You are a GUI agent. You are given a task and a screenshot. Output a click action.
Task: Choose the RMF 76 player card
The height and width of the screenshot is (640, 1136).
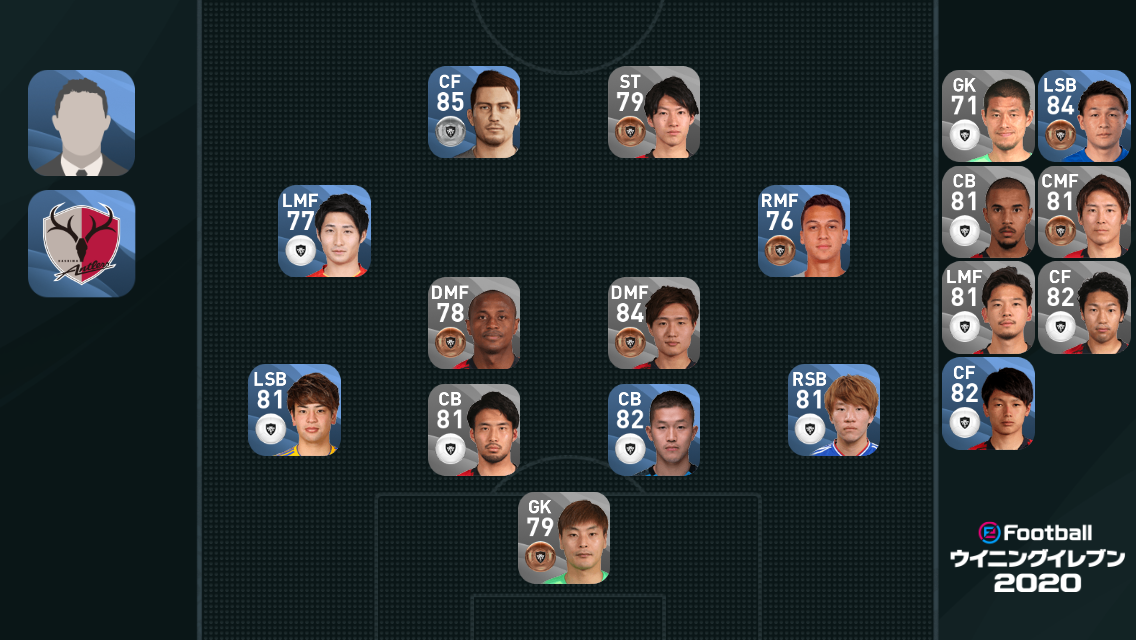click(x=803, y=231)
